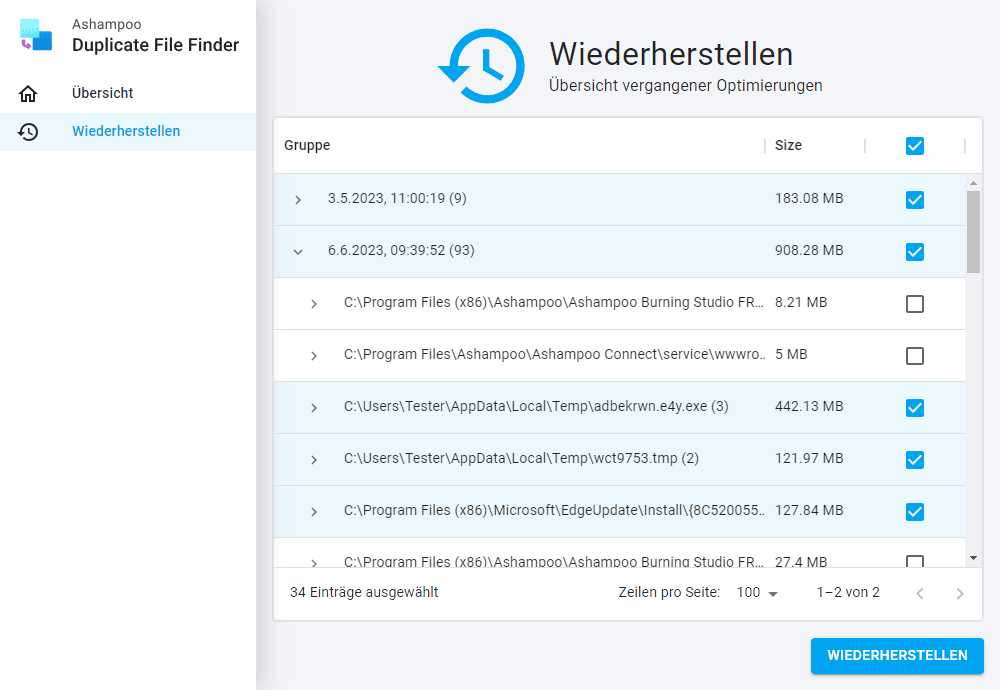The height and width of the screenshot is (690, 1000).
Task: Click the scrollbar down arrow
Action: click(973, 558)
